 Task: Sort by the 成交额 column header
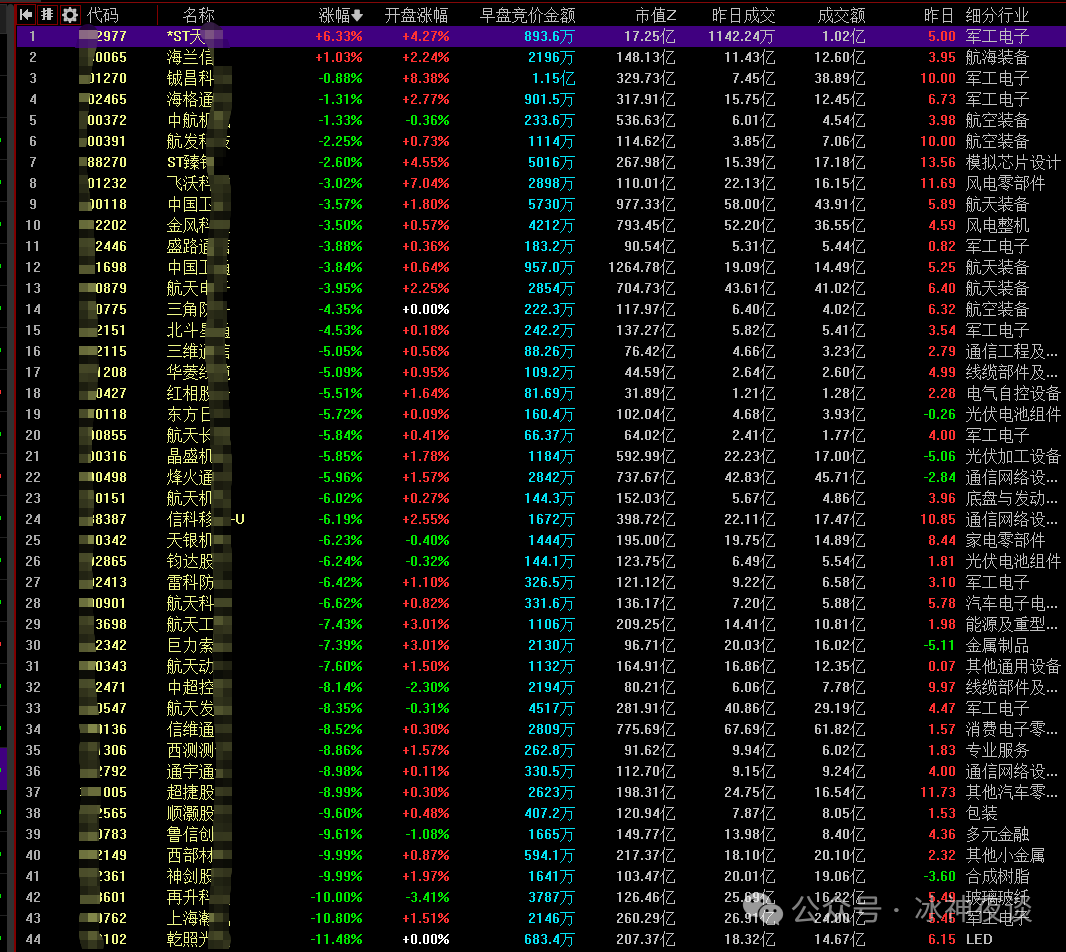click(841, 15)
